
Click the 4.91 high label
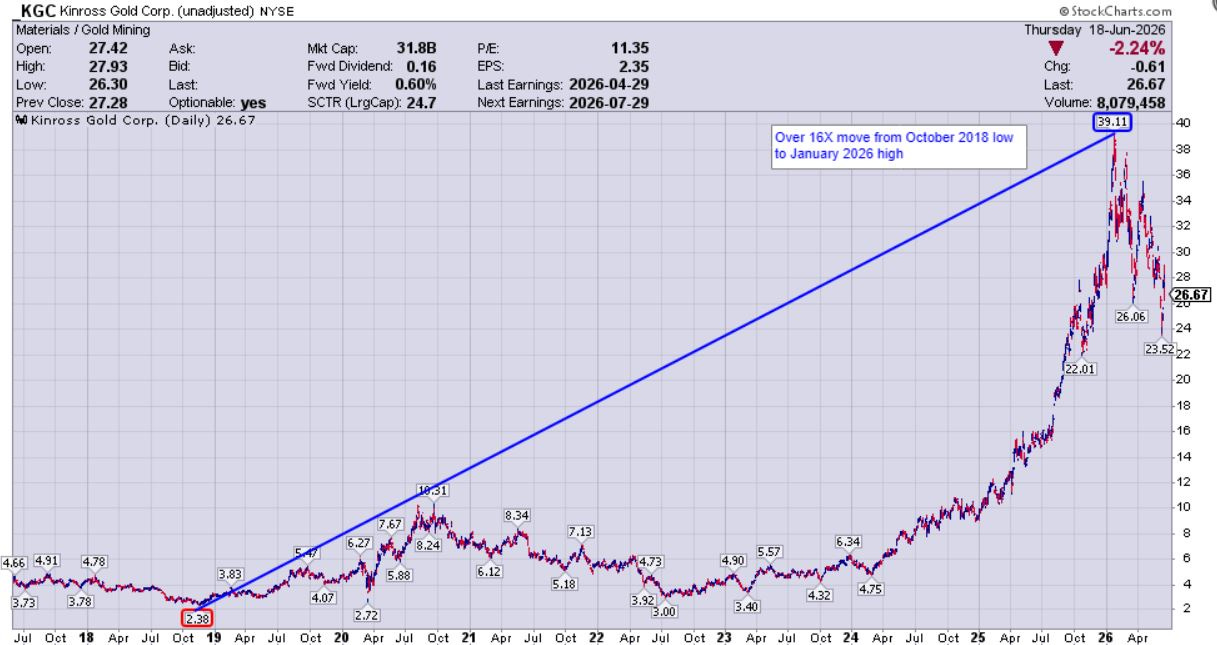coord(49,560)
